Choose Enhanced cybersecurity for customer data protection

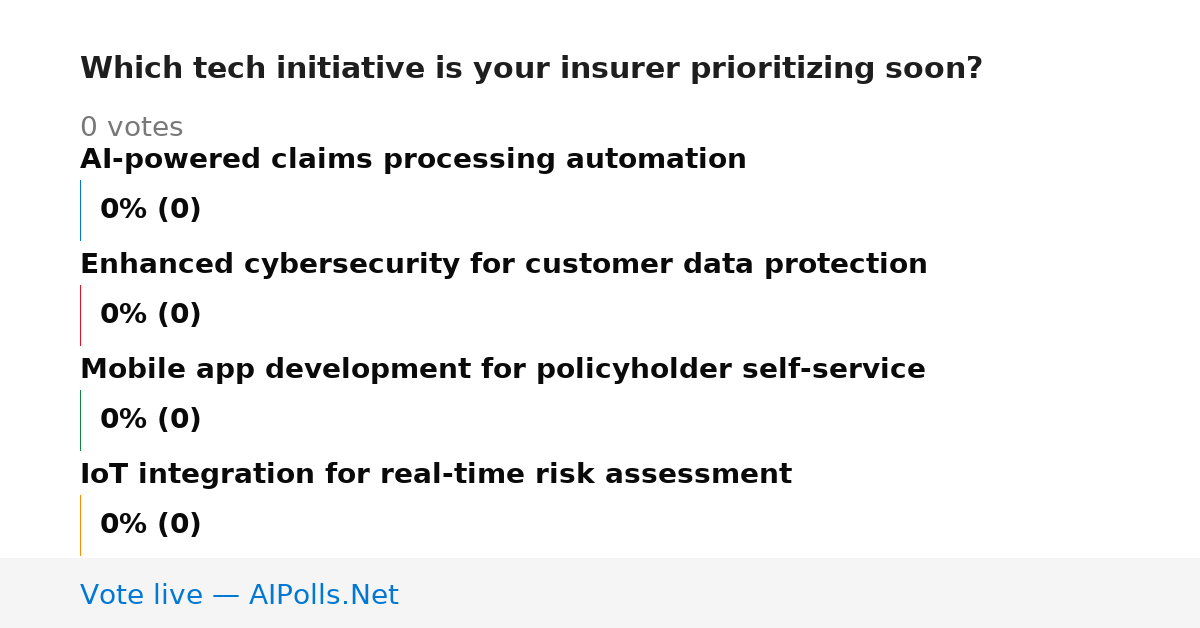[x=504, y=265]
